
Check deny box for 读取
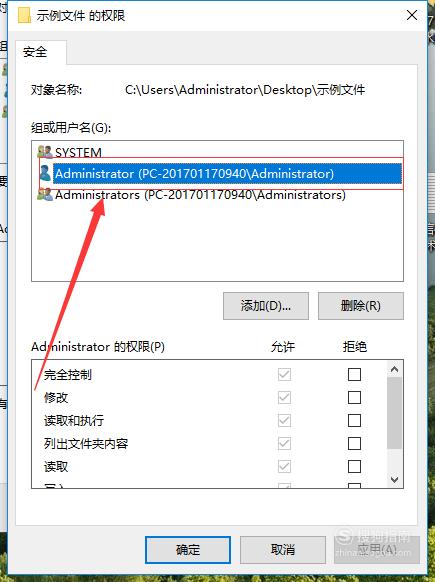[x=354, y=467]
